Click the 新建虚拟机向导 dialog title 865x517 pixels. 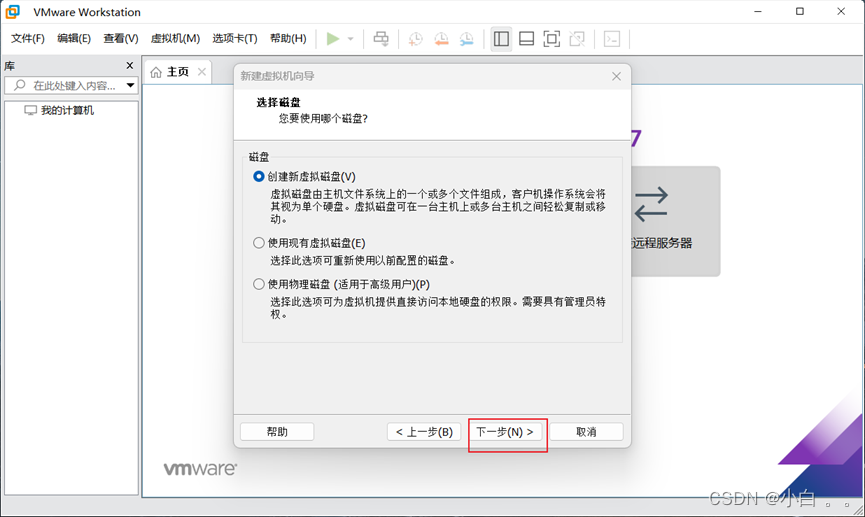click(x=277, y=76)
